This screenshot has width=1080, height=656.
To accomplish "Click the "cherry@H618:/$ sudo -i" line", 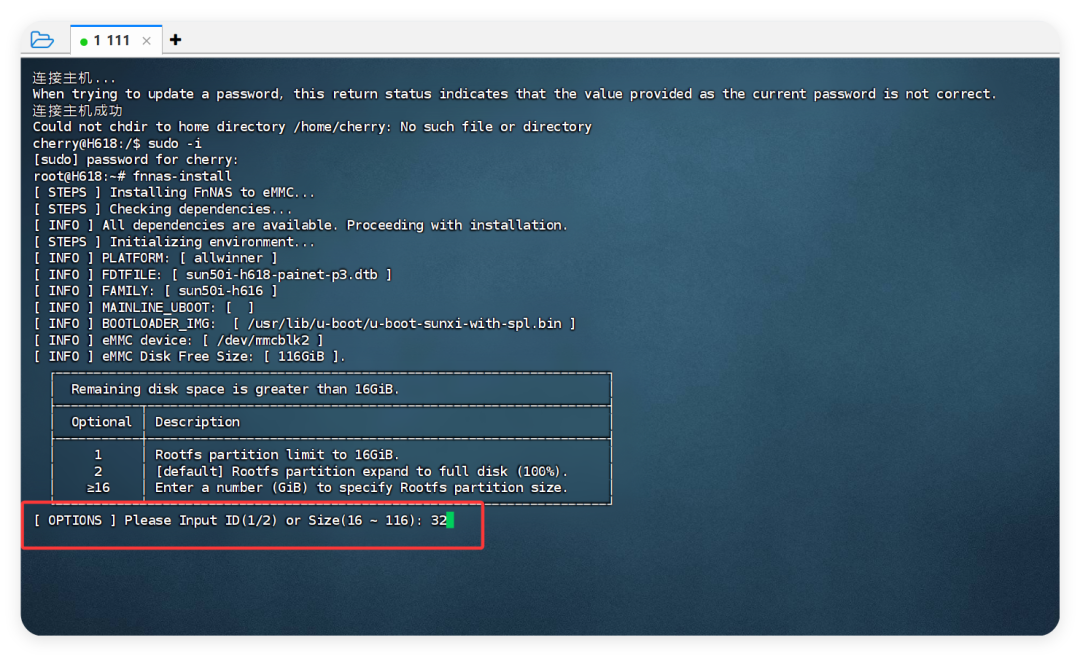I will (117, 143).
